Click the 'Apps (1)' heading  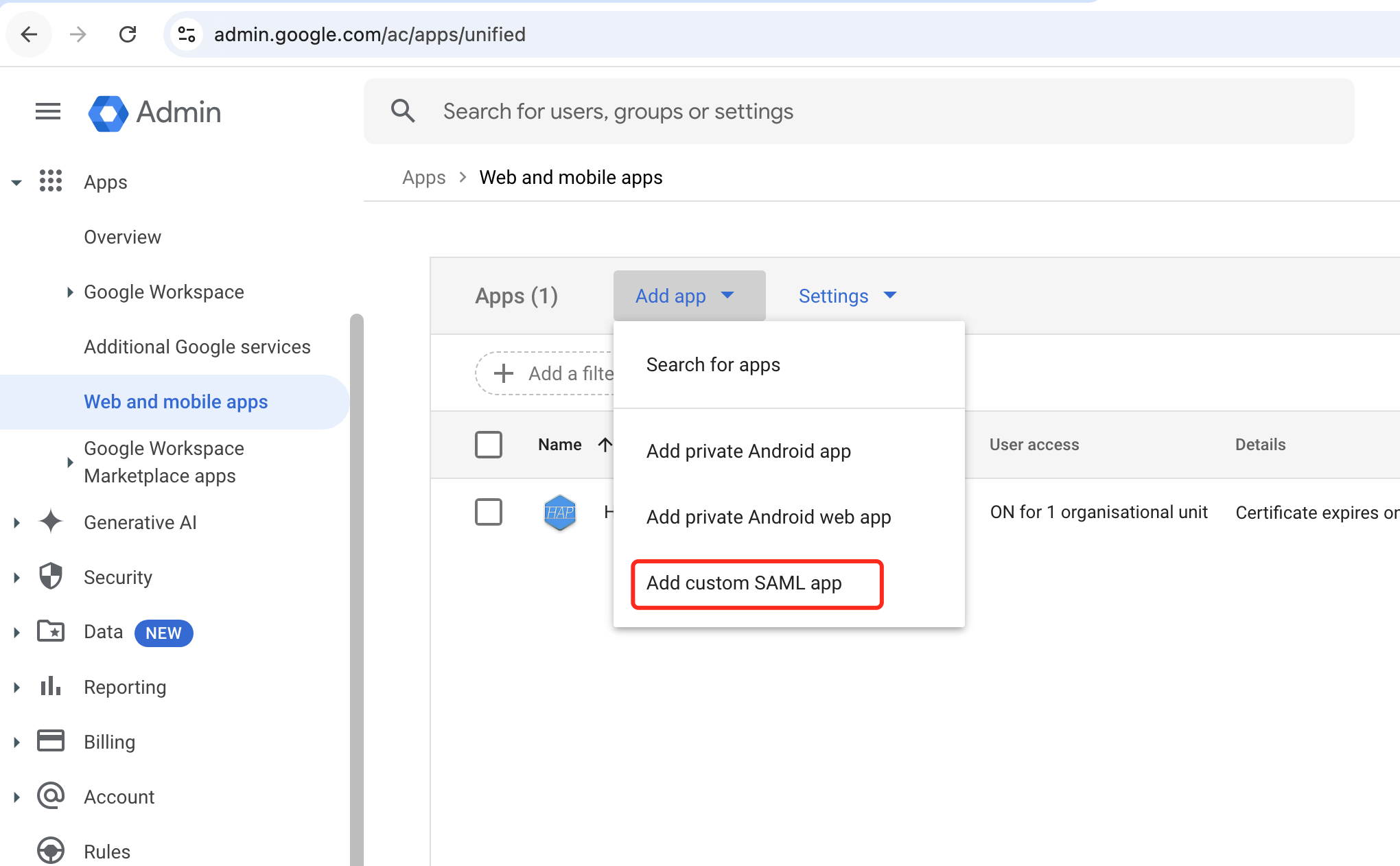[516, 296]
